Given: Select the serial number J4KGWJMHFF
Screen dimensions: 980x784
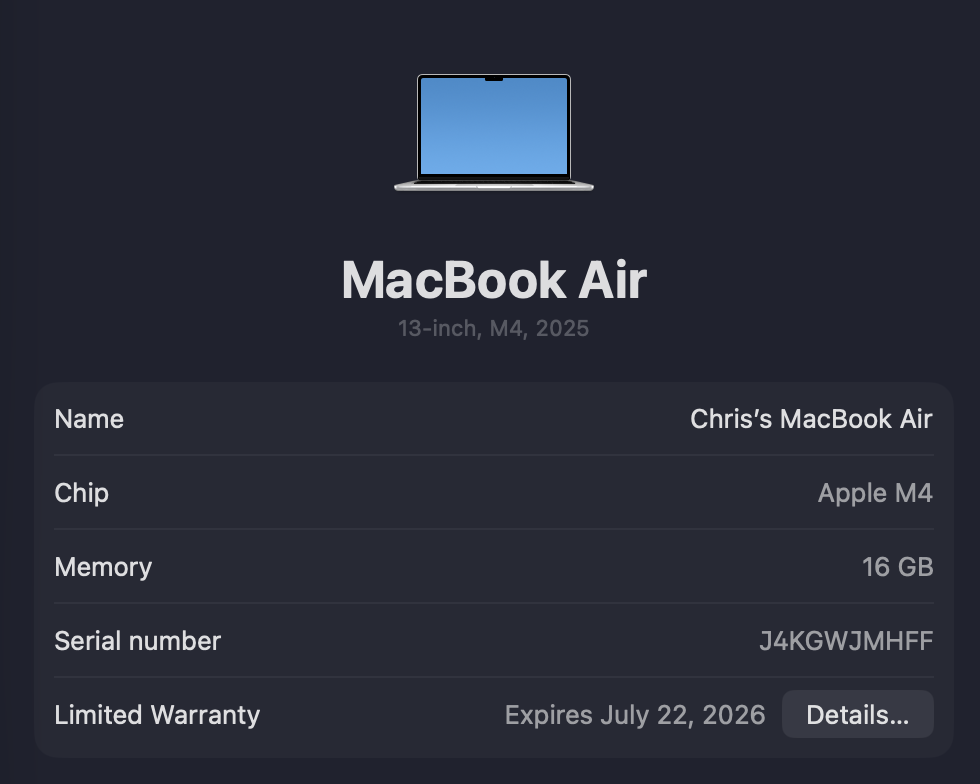Looking at the screenshot, I should tap(845, 641).
